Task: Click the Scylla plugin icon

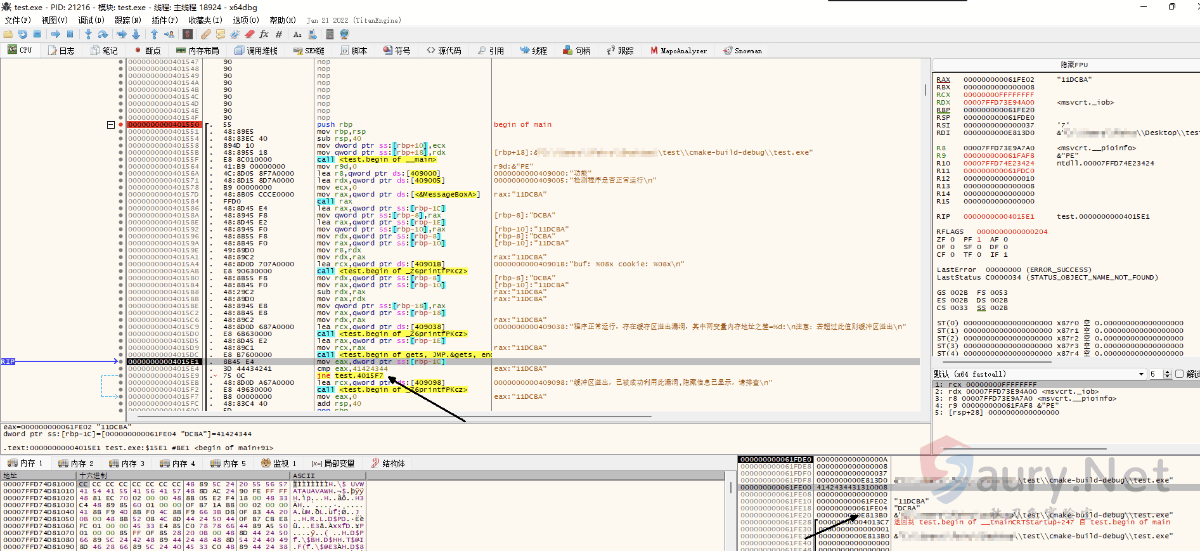Action: (x=188, y=34)
